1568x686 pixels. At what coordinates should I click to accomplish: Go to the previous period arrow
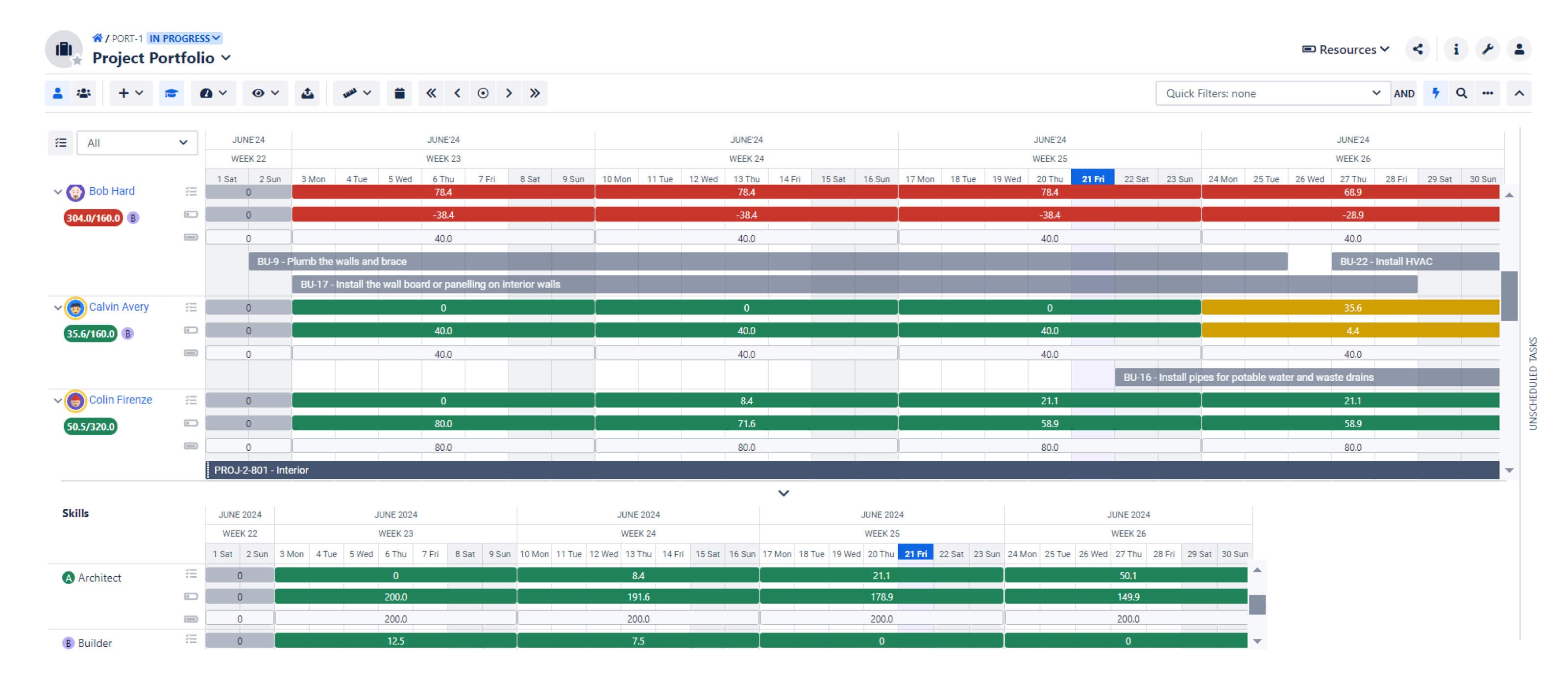point(457,93)
